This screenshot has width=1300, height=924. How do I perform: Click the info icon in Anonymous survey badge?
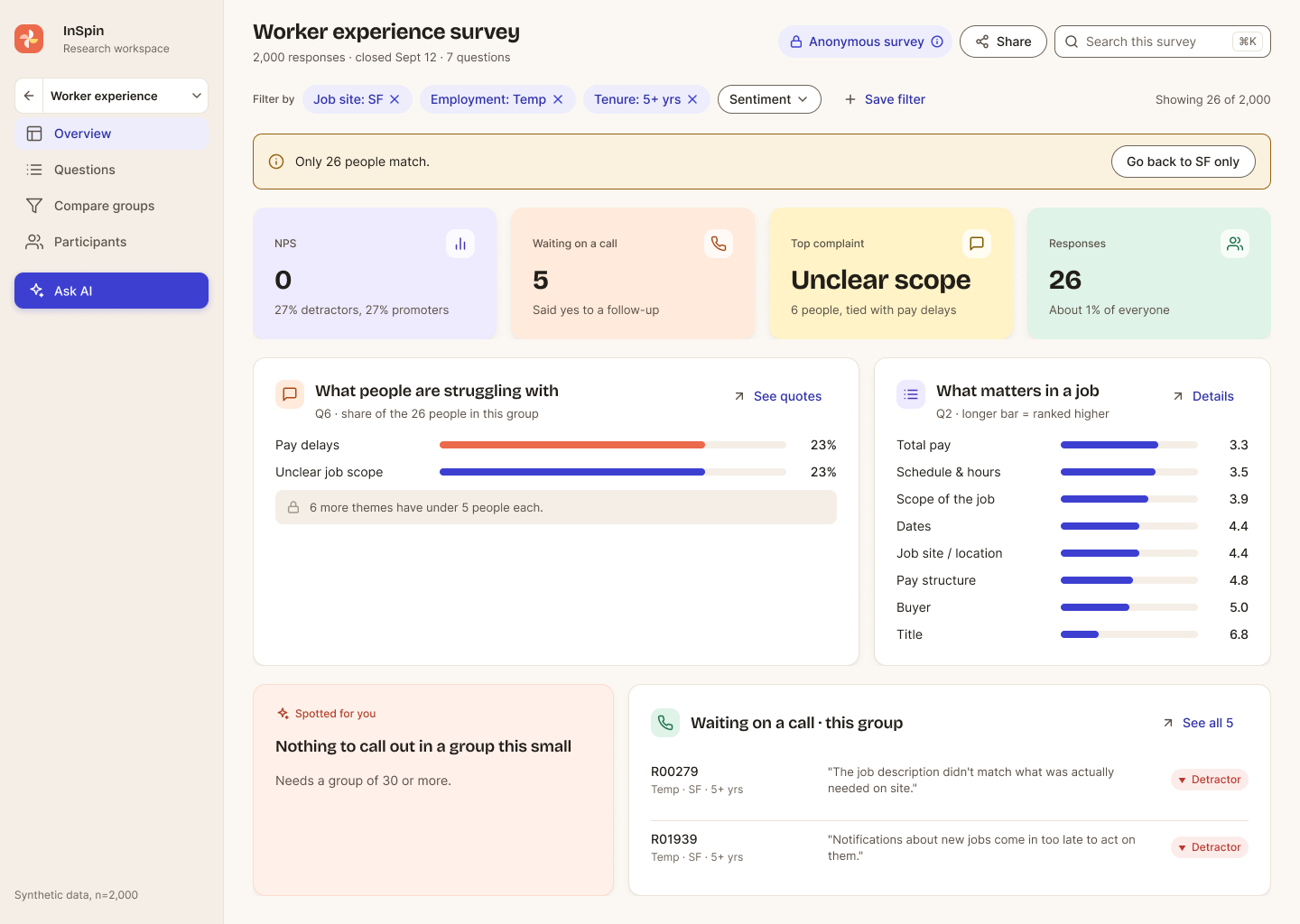tap(937, 42)
